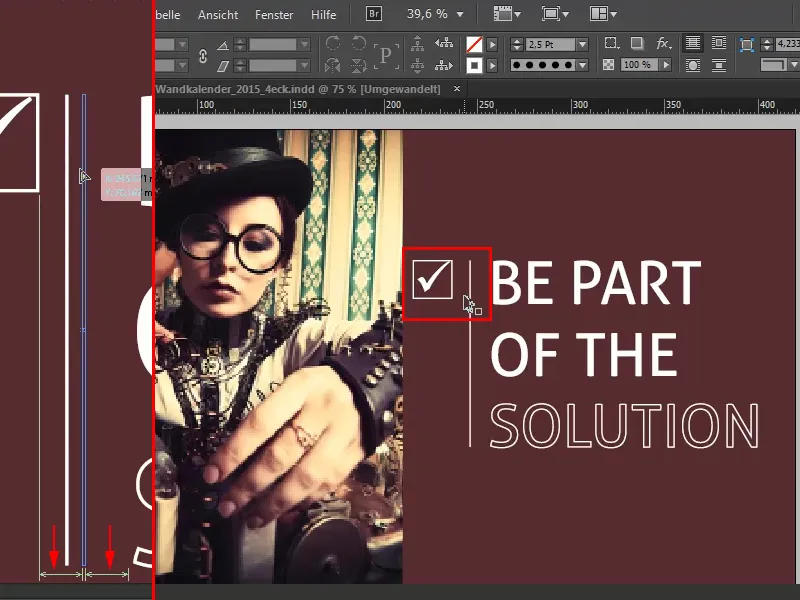Click the shear angle stepper arrows
The height and width of the screenshot is (600, 800).
coord(240,65)
